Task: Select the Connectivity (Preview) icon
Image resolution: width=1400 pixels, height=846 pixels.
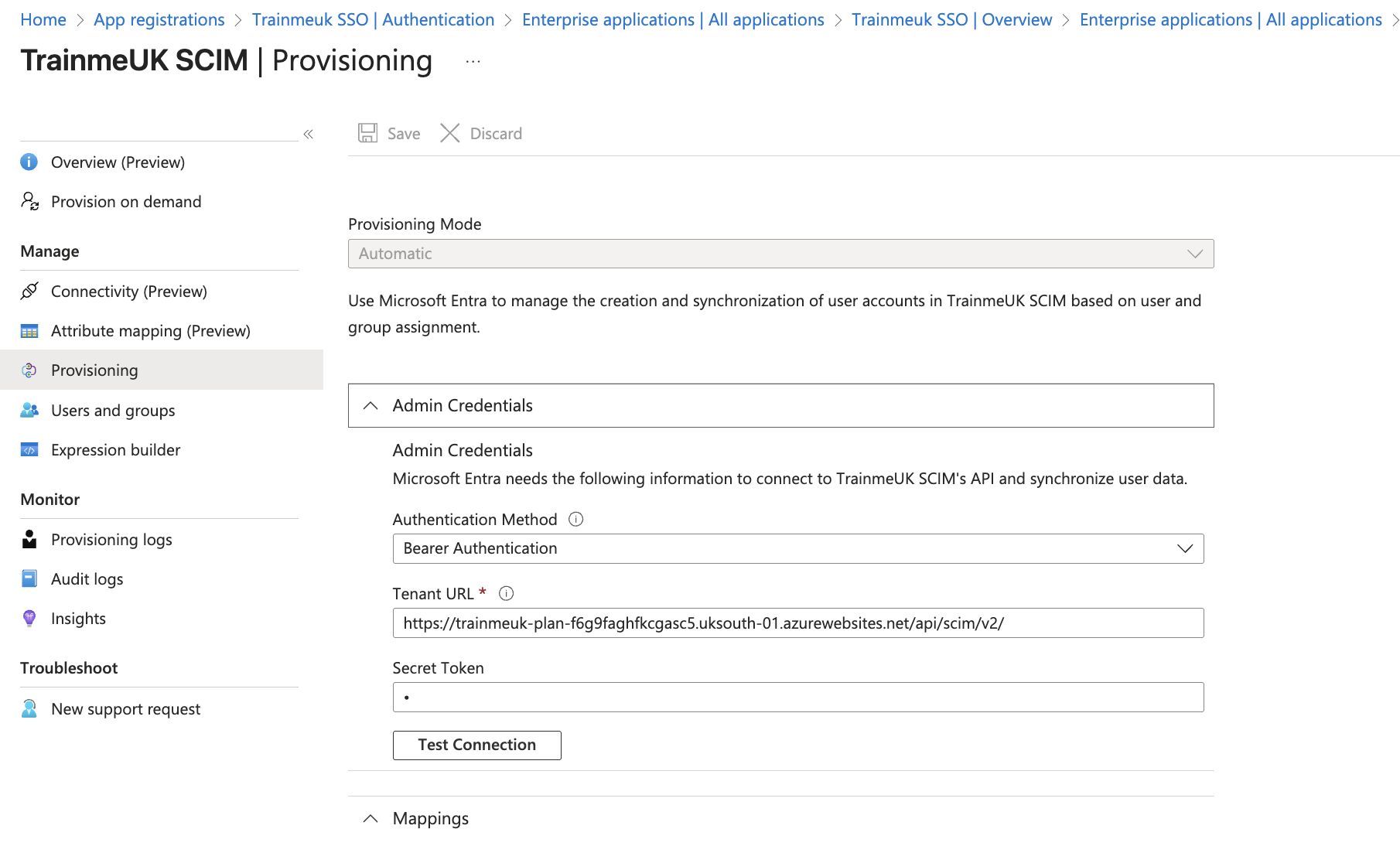Action: pyautogui.click(x=29, y=292)
